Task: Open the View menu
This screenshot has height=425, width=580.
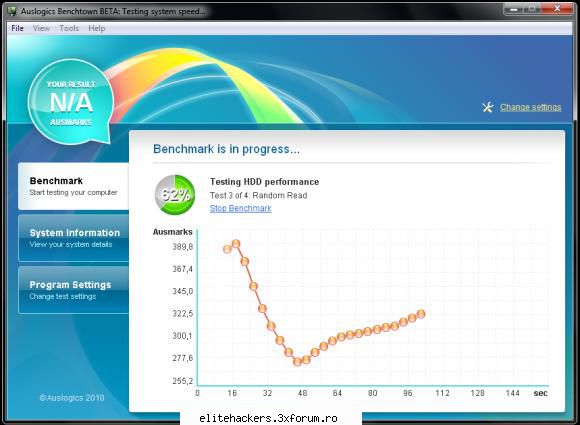Action: click(x=41, y=28)
